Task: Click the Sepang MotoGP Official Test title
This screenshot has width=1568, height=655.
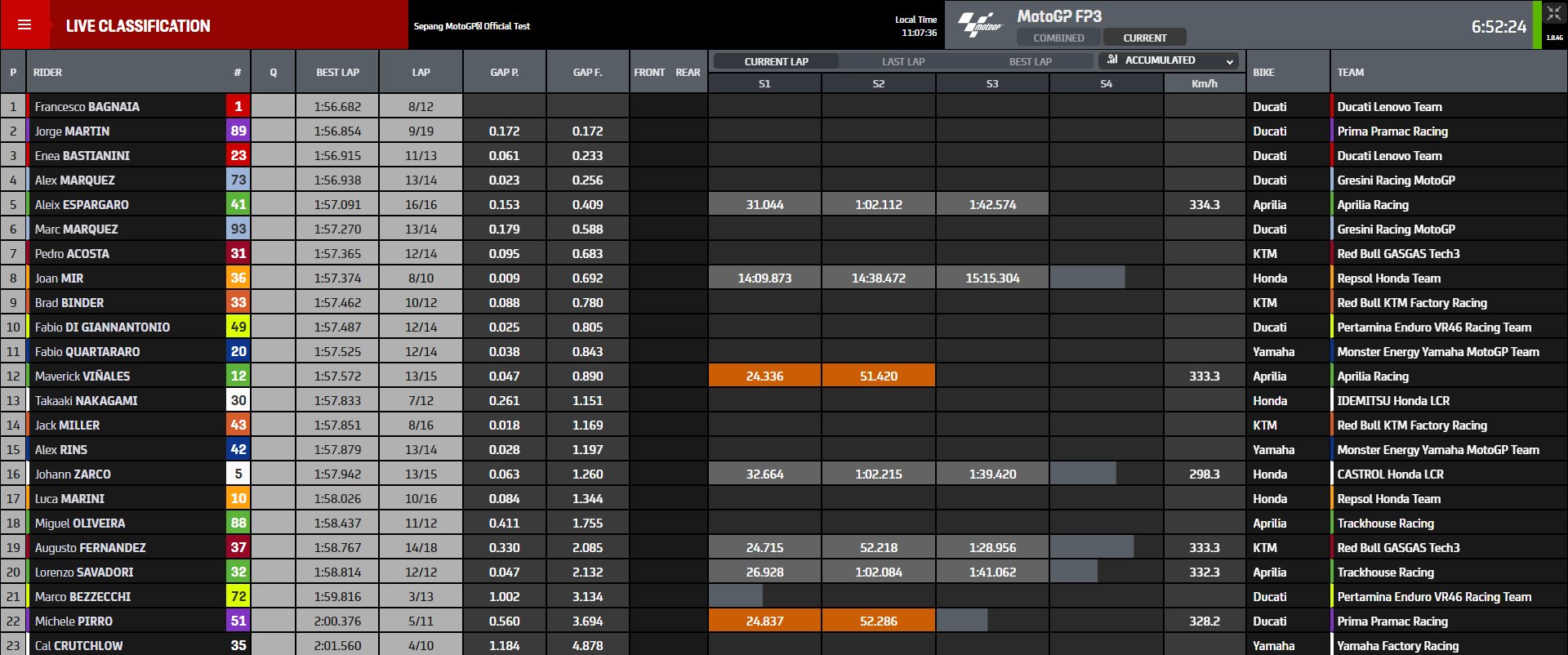Action: (x=471, y=26)
